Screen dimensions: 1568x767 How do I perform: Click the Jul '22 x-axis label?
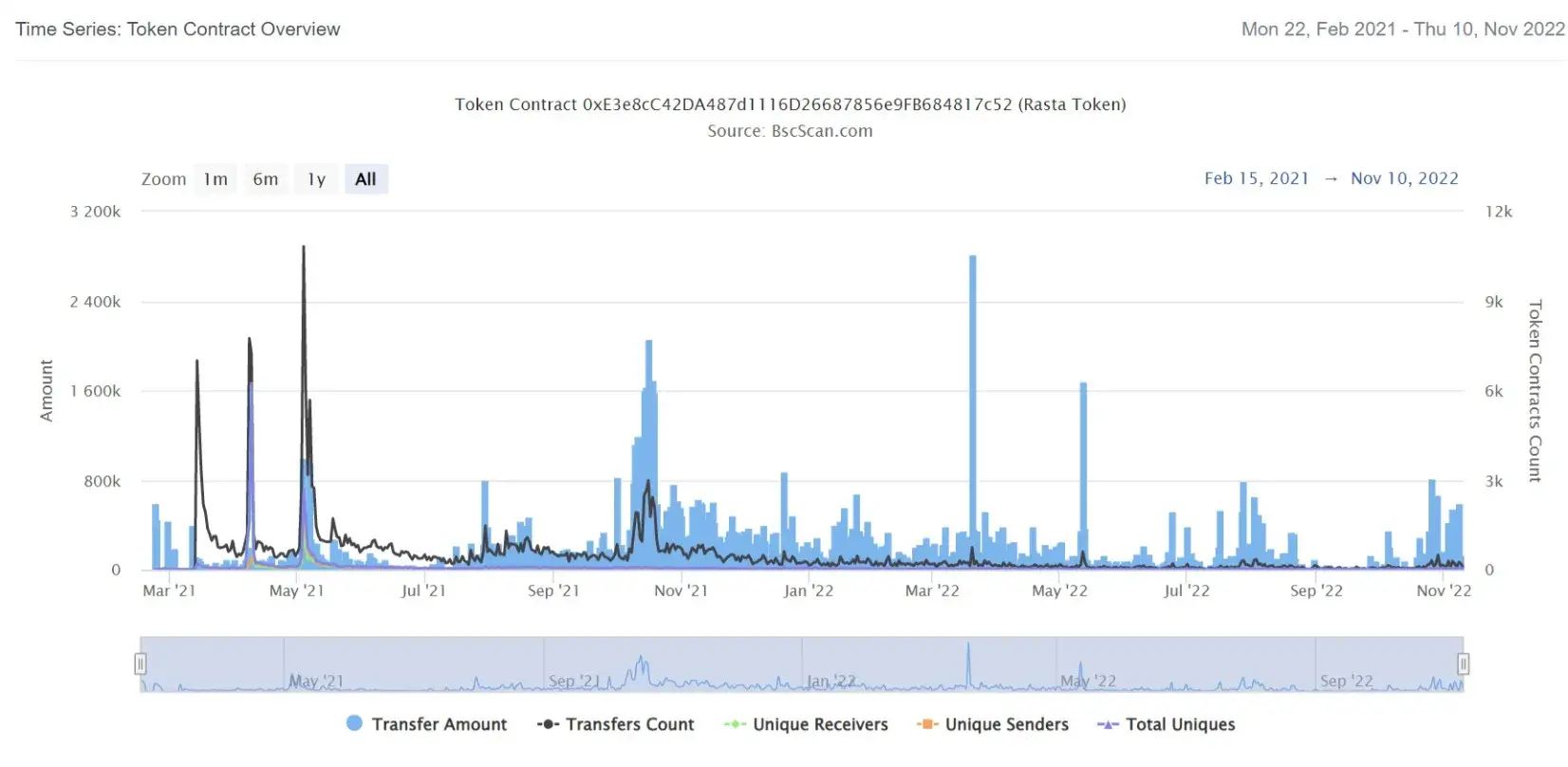pyautogui.click(x=1186, y=590)
